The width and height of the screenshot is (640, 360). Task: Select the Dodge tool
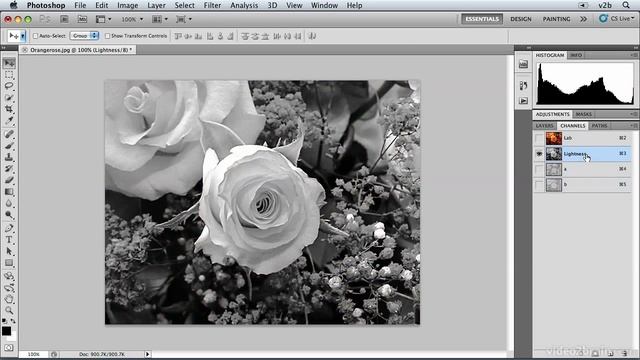tap(9, 214)
